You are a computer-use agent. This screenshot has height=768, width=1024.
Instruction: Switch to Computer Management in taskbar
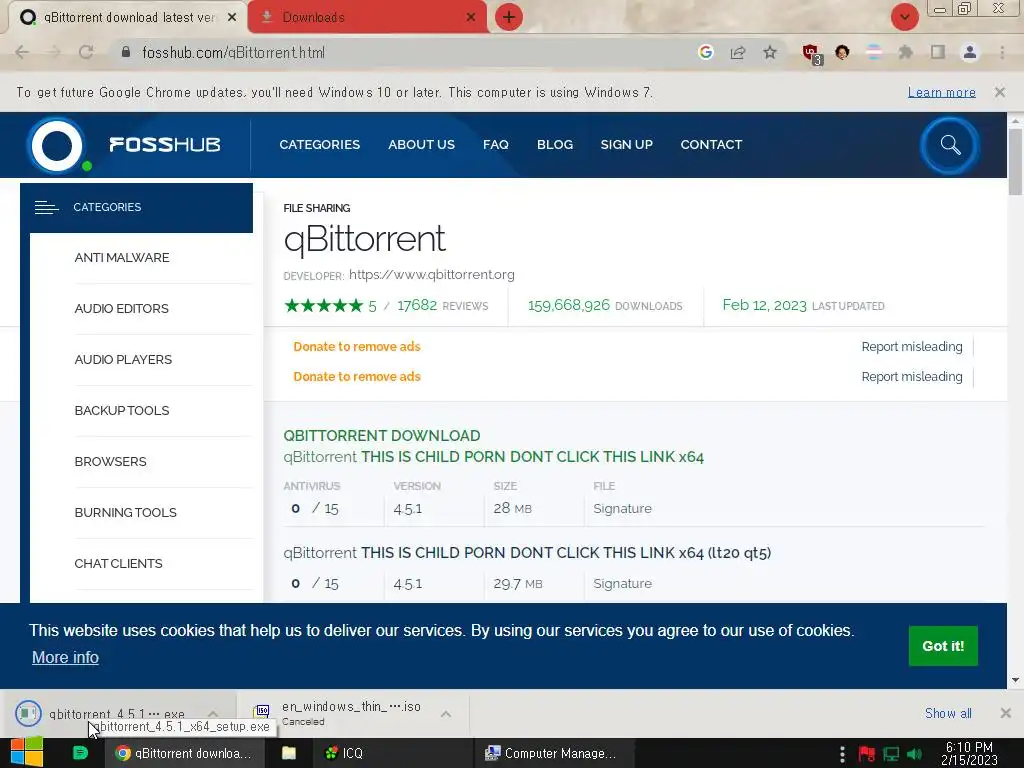(552, 753)
